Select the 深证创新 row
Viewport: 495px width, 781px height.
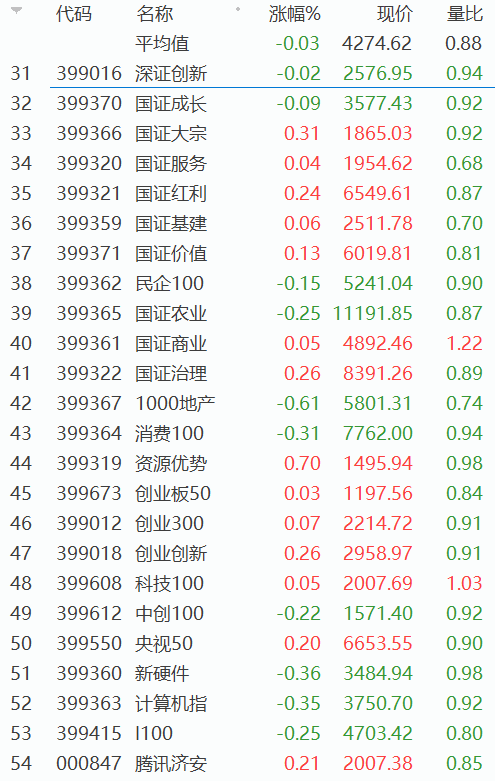point(248,74)
